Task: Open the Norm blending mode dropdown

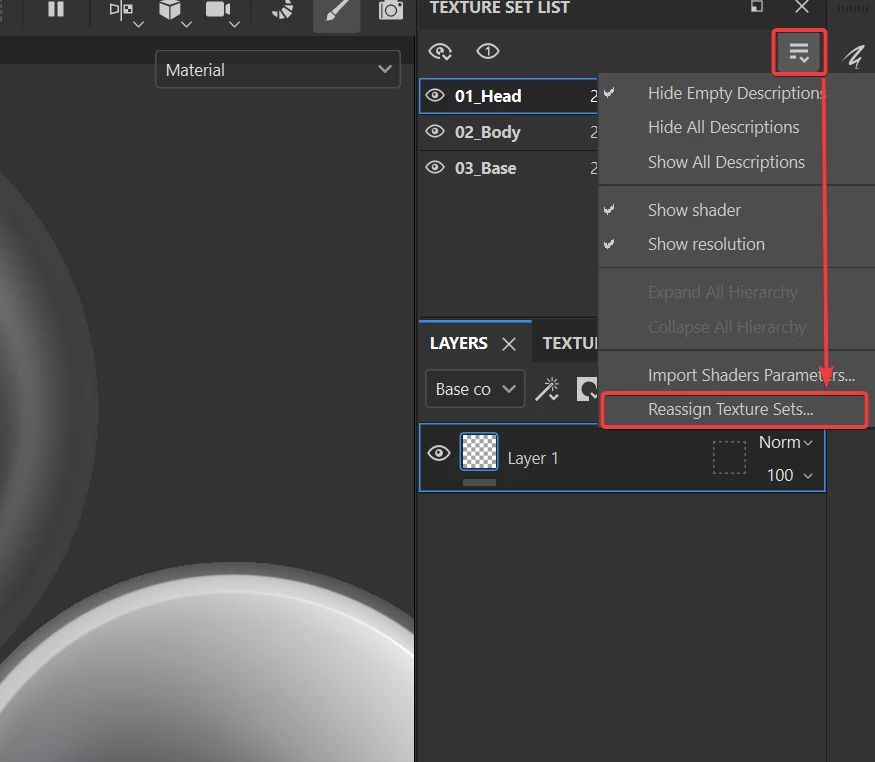Action: 785,442
